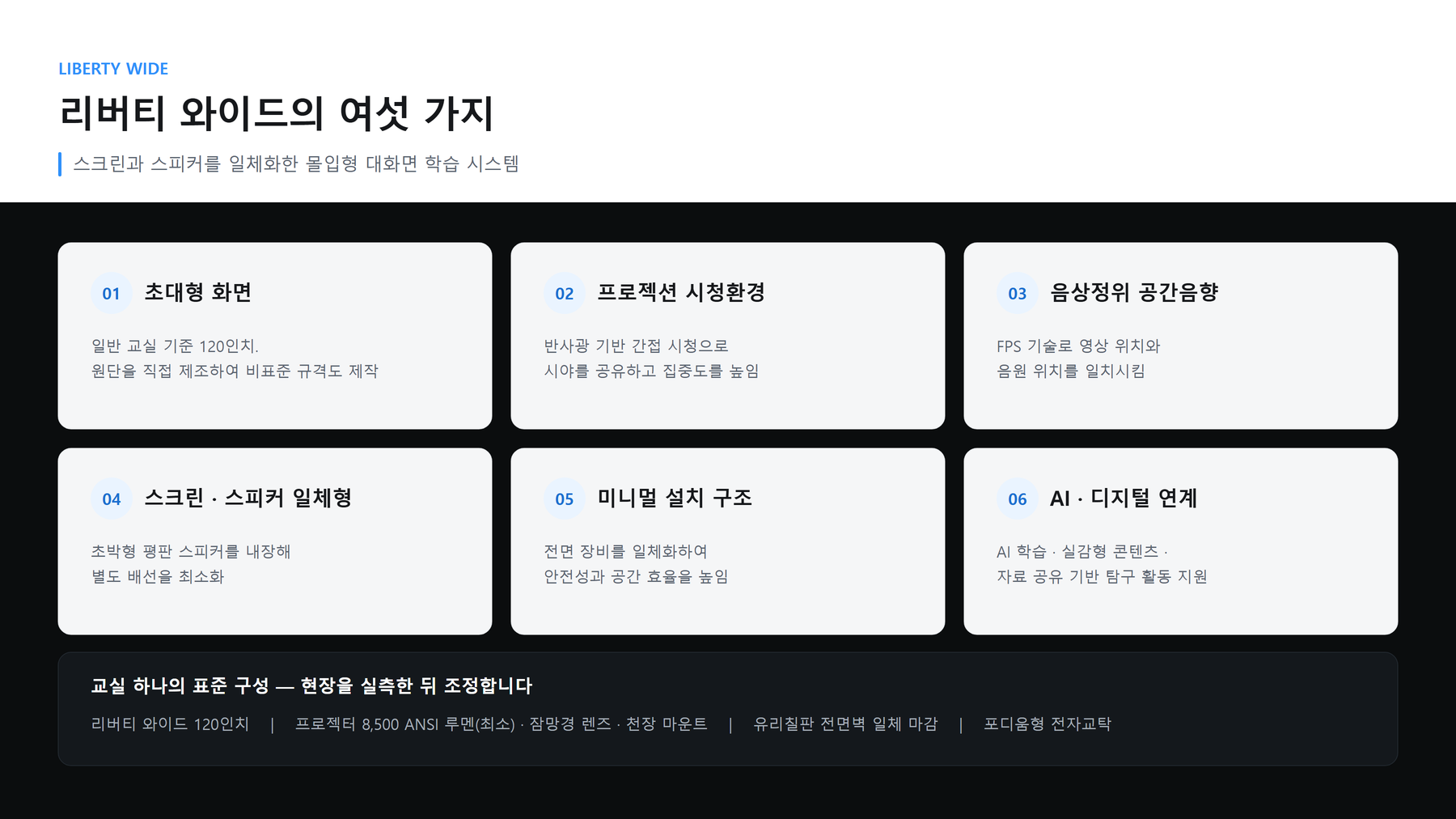Click the subtitle 스크린과 스피커를 일체화한 몰입형 대화면 학습 시스템
This screenshot has width=1456, height=819.
296,163
